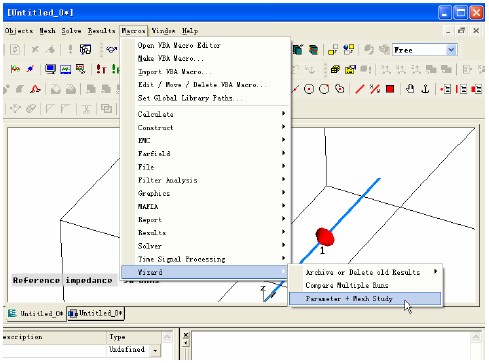Click the red block list icon
Viewport: 489px width, 363px height.
click(476, 89)
